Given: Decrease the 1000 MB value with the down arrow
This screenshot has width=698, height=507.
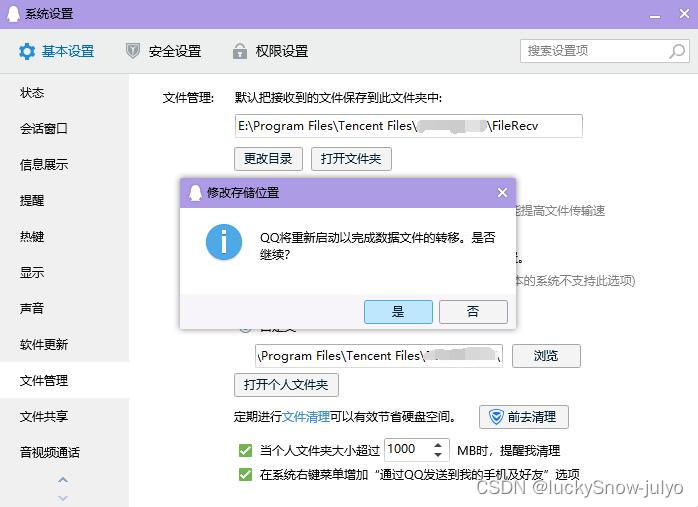Looking at the screenshot, I should pyautogui.click(x=438, y=454).
